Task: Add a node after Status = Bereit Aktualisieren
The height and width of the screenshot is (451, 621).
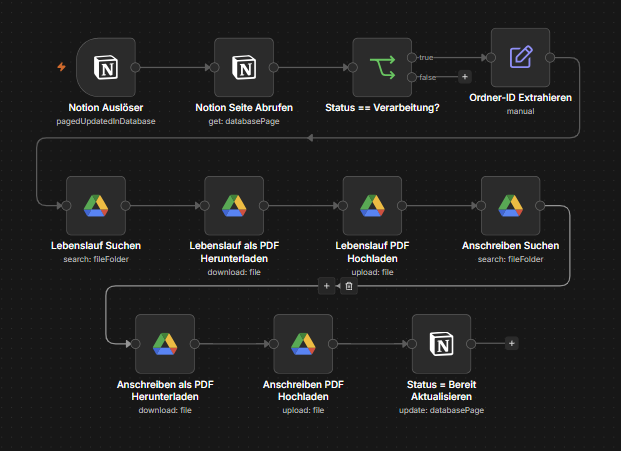Action: click(512, 343)
